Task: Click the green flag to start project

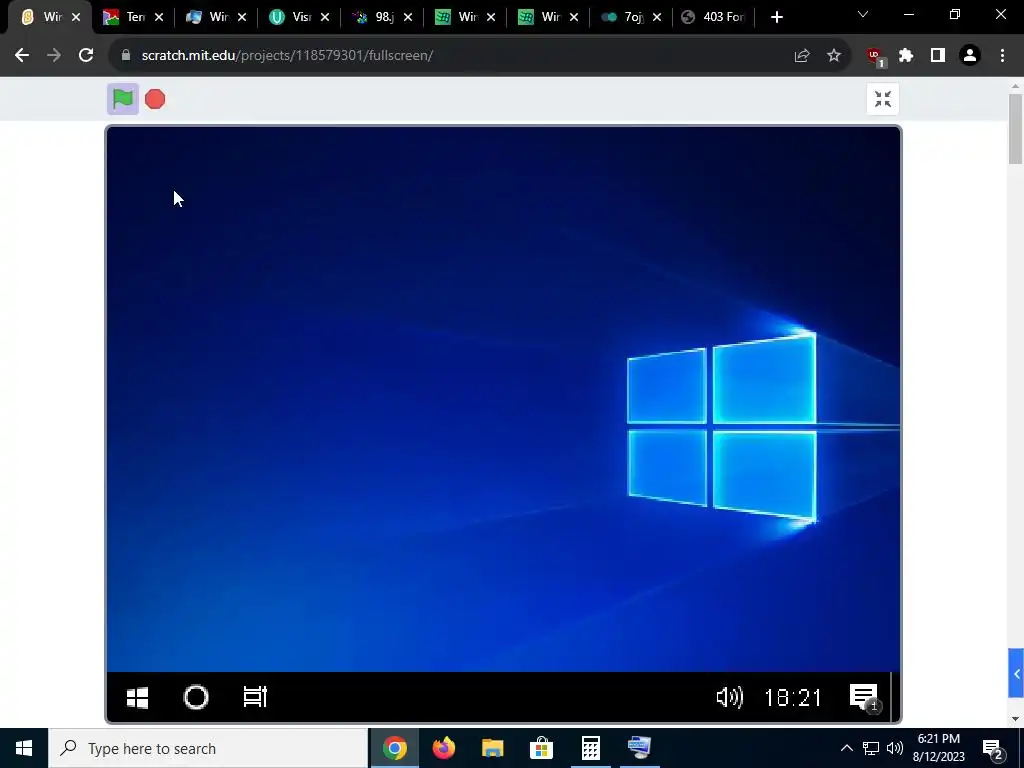Action: pos(123,99)
